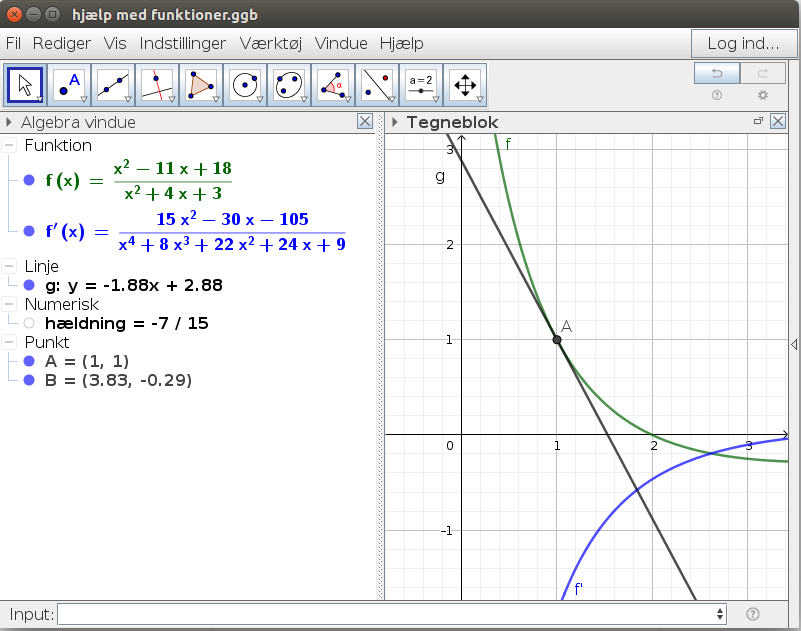Collapse the Punkt tree group
The image size is (801, 631).
point(9,342)
